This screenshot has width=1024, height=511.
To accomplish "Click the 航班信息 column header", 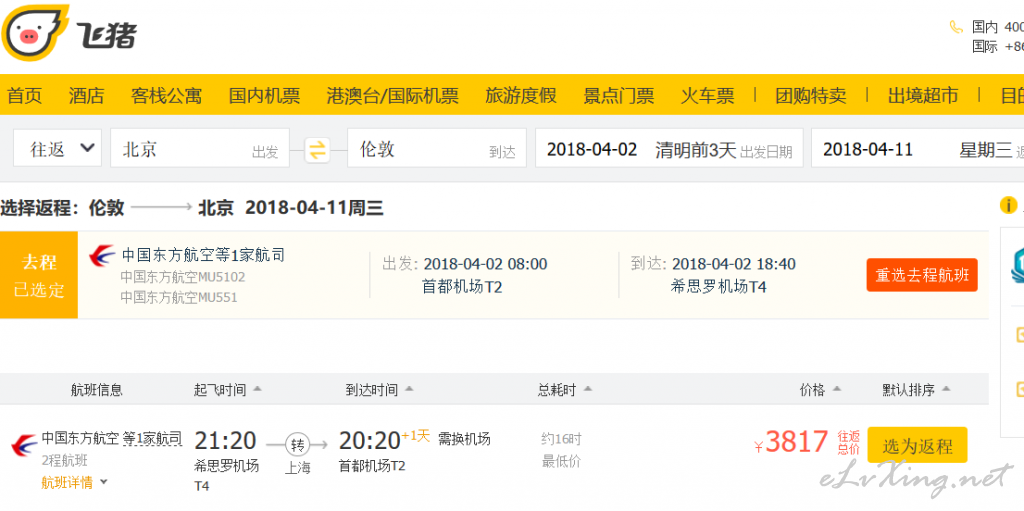I will [97, 390].
